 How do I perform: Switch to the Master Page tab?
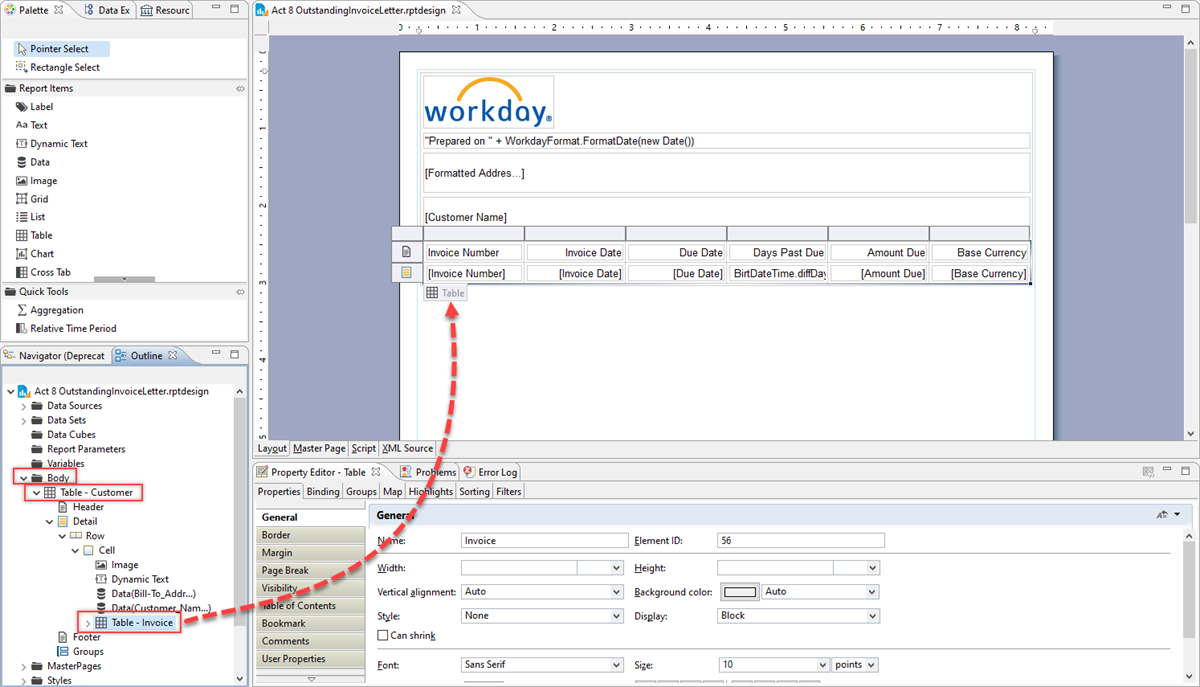click(320, 449)
